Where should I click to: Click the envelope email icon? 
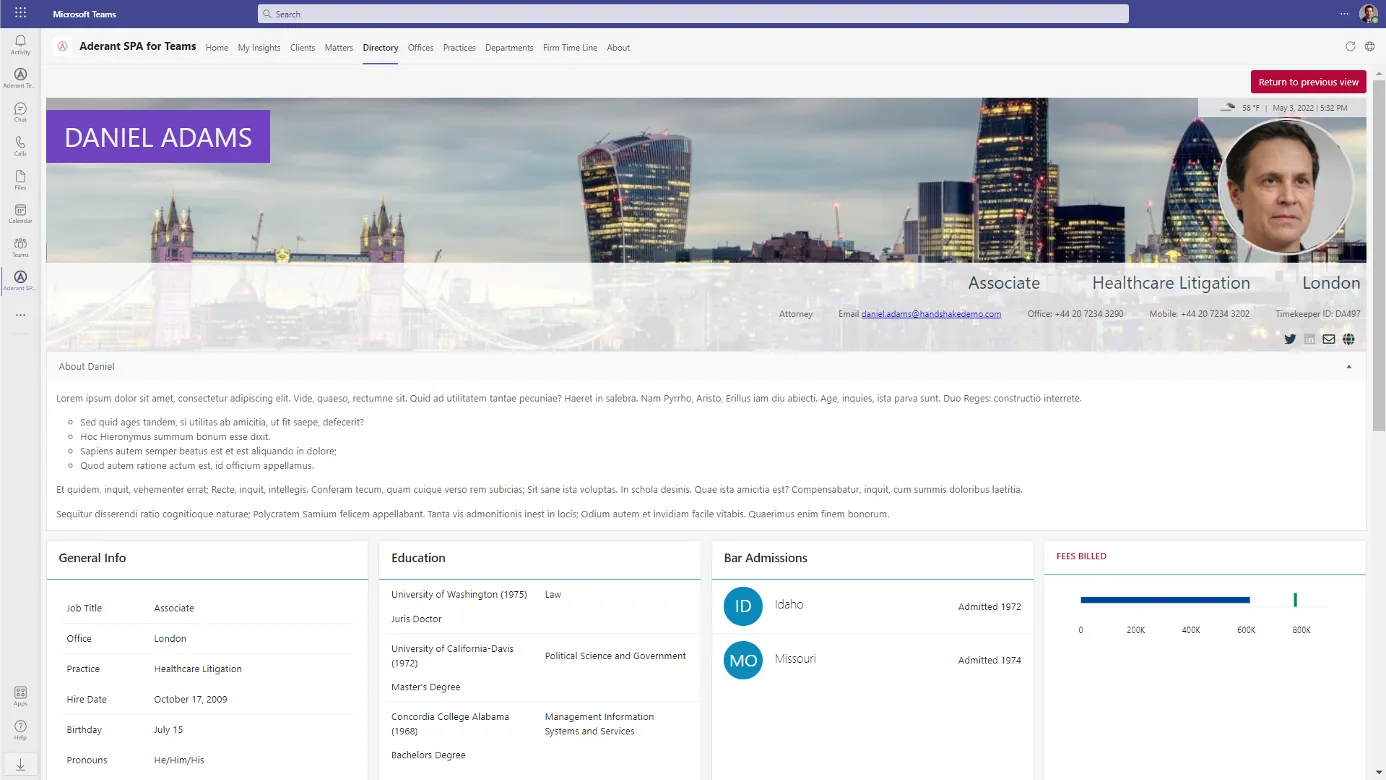click(1328, 339)
